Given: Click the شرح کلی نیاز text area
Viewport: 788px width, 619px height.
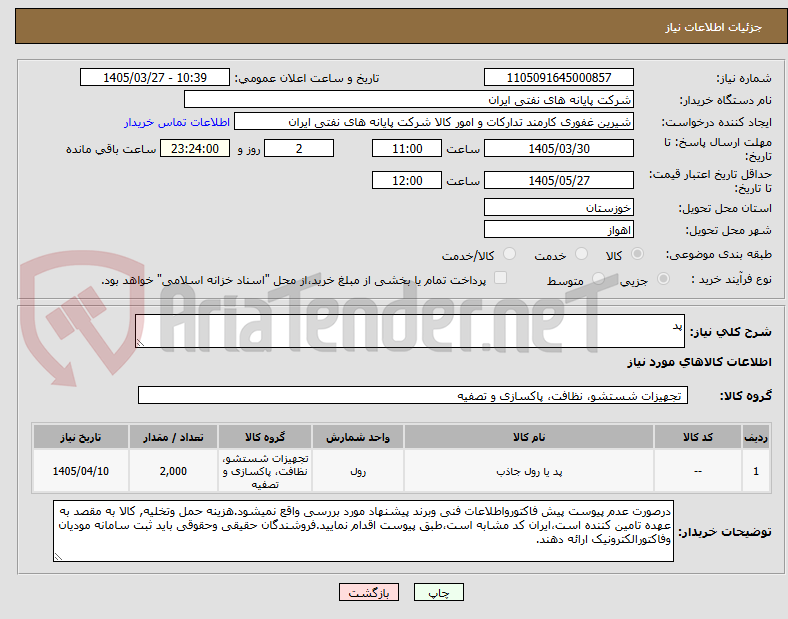Looking at the screenshot, I should pyautogui.click(x=410, y=331).
